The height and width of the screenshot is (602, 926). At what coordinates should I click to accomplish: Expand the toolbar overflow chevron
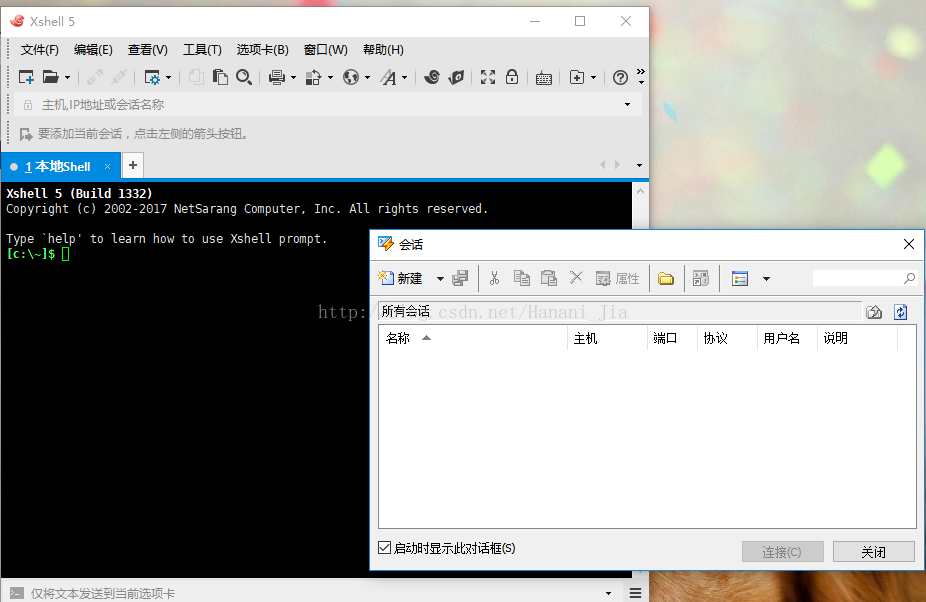[x=641, y=76]
